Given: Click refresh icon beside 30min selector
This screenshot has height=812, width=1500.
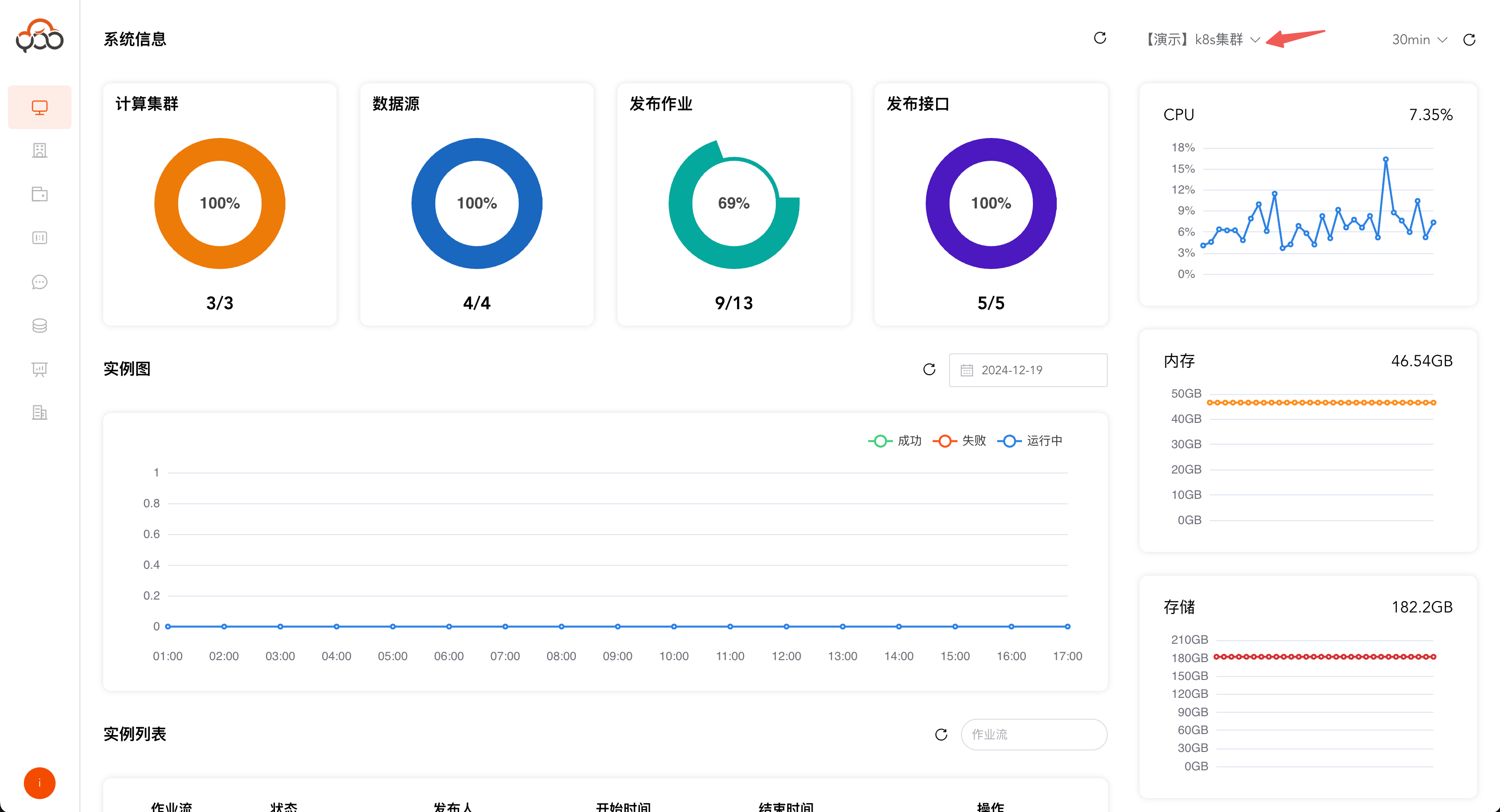Looking at the screenshot, I should [1469, 40].
